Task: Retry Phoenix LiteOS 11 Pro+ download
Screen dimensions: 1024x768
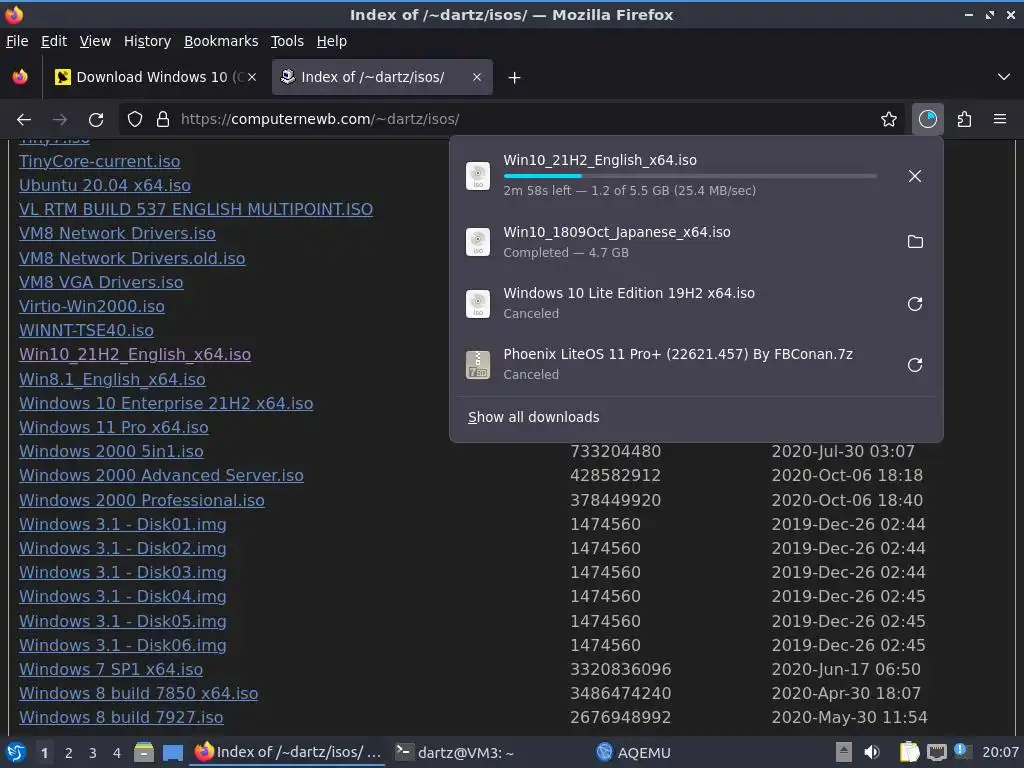Action: coord(915,364)
